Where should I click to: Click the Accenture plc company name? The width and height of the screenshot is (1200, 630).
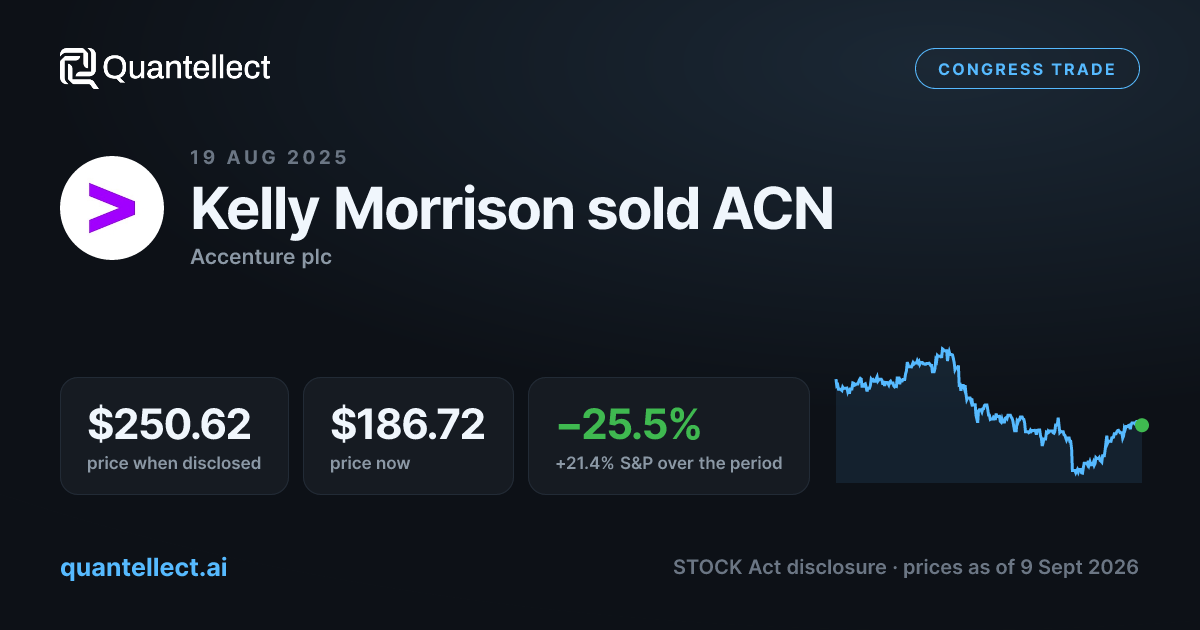click(261, 257)
